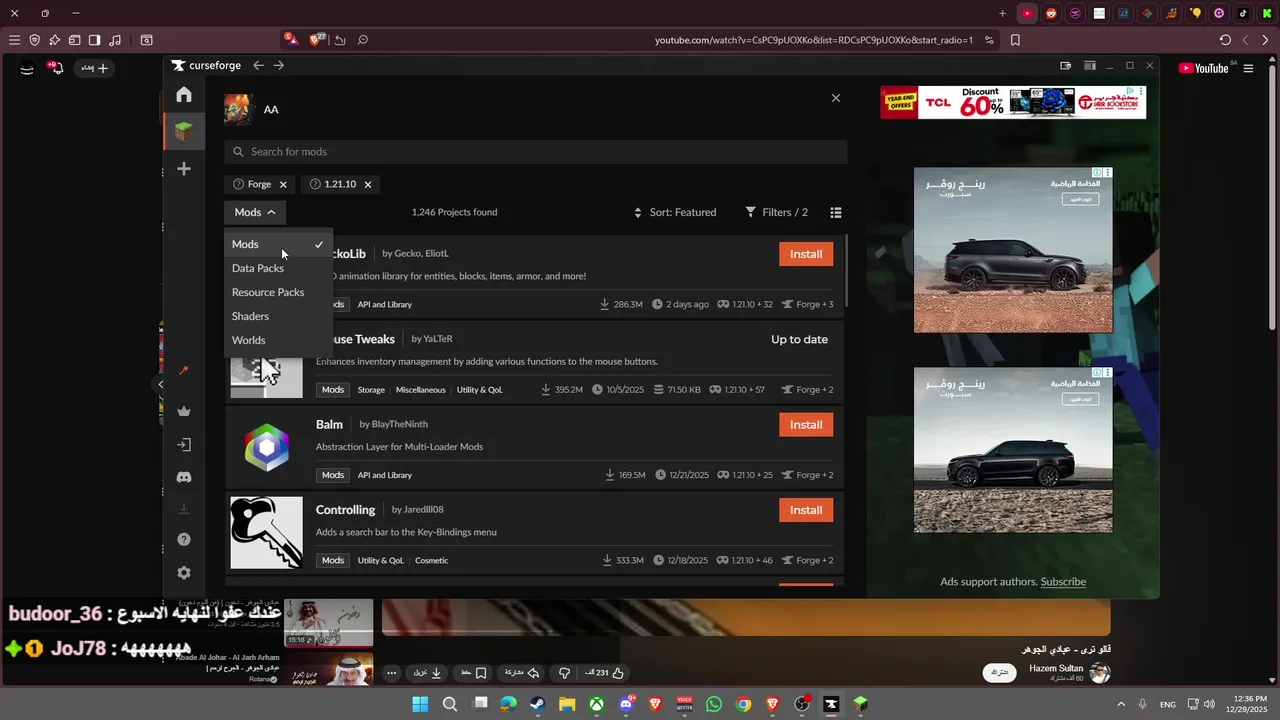Click the TCL 60% discount banner ad

pyautogui.click(x=1013, y=102)
